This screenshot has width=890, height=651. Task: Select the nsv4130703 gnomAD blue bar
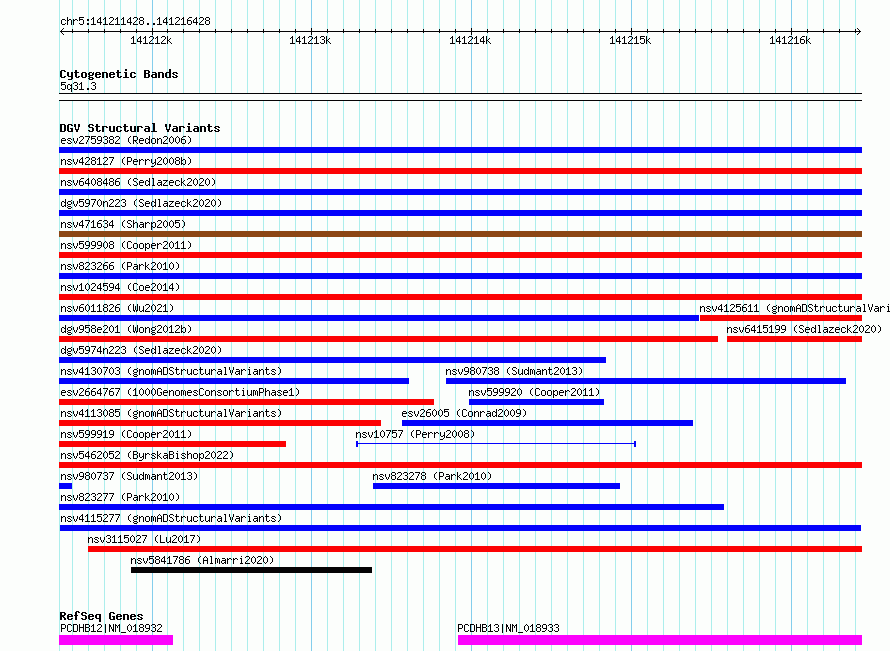pyautogui.click(x=234, y=381)
